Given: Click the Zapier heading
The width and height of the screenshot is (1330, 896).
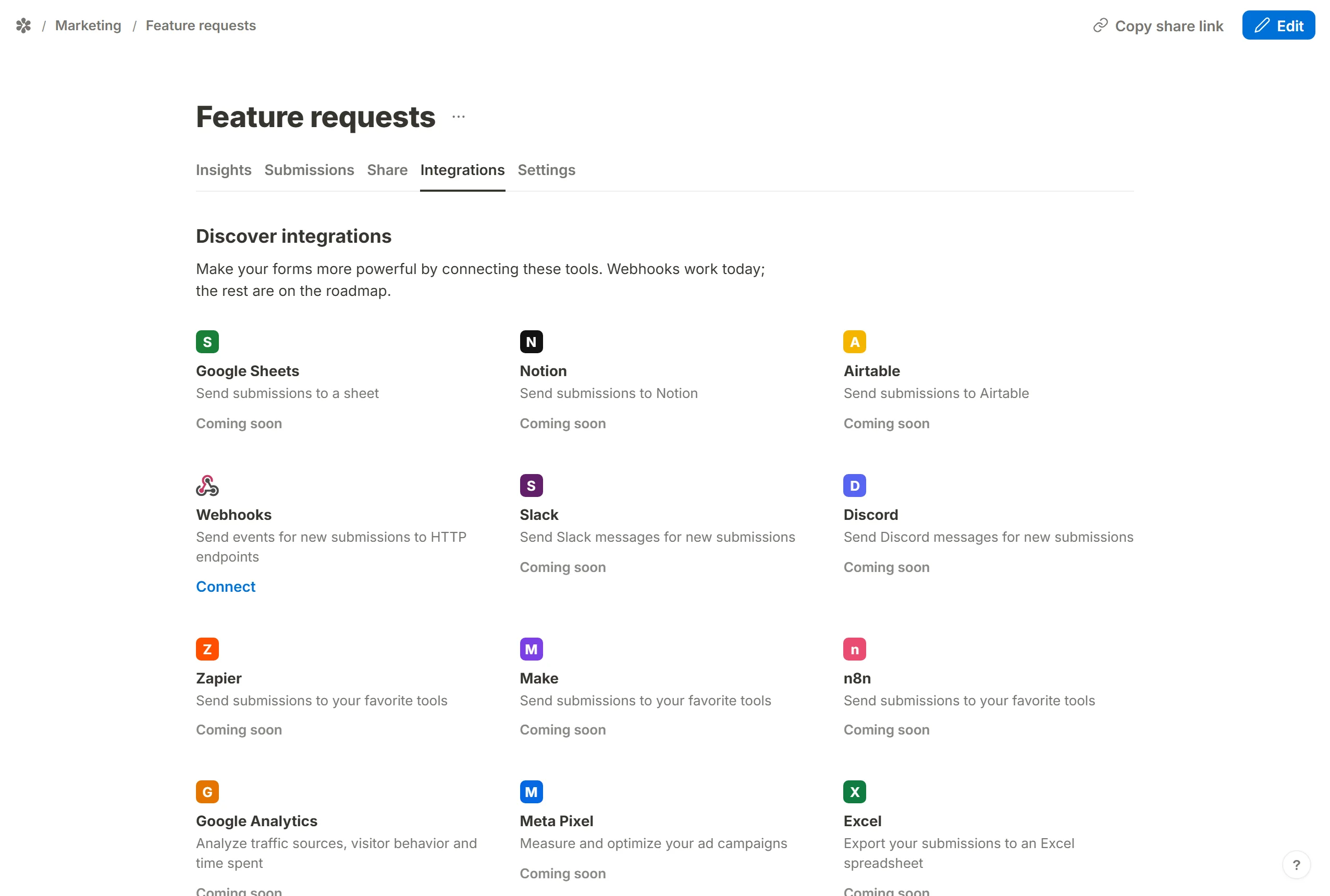Looking at the screenshot, I should coord(219,678).
